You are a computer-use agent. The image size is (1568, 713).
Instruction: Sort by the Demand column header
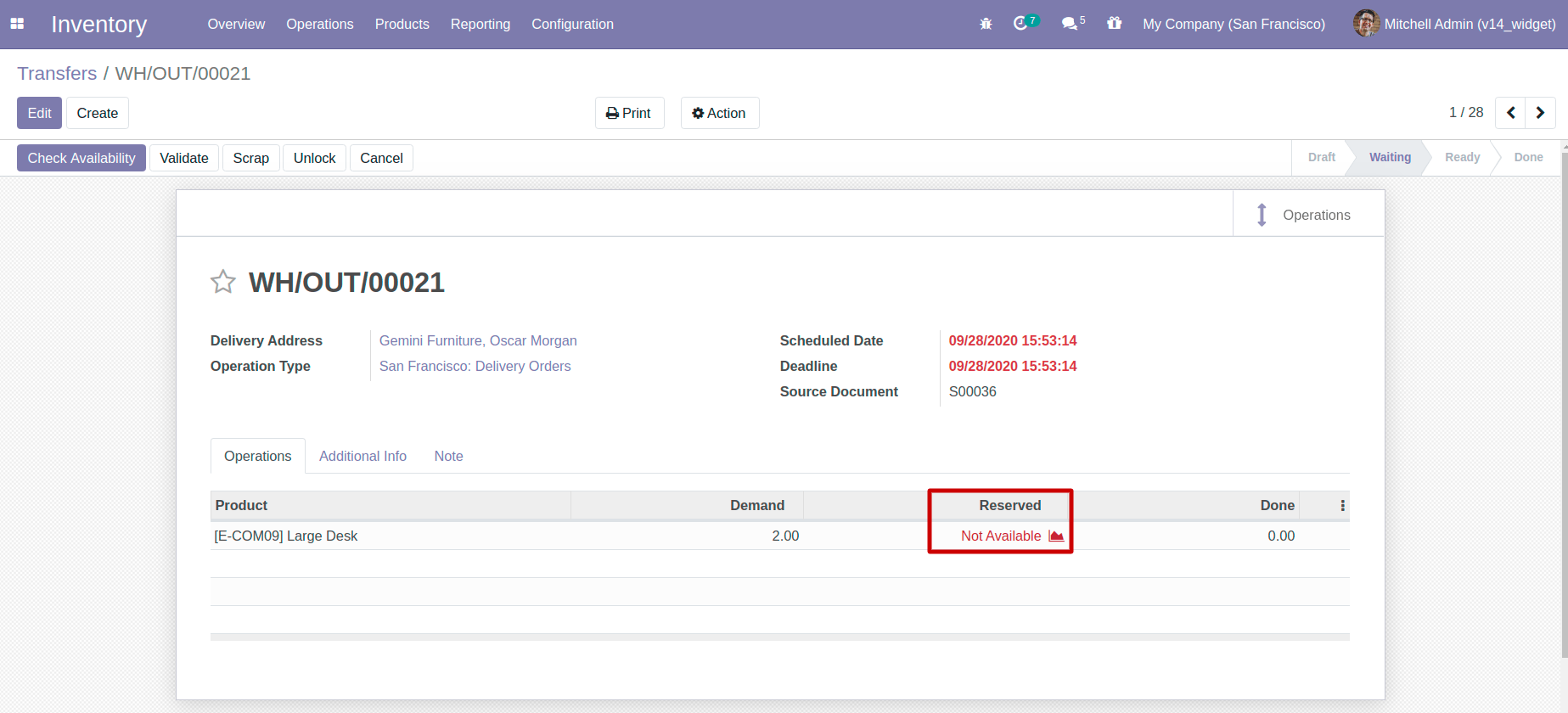[x=687, y=505]
